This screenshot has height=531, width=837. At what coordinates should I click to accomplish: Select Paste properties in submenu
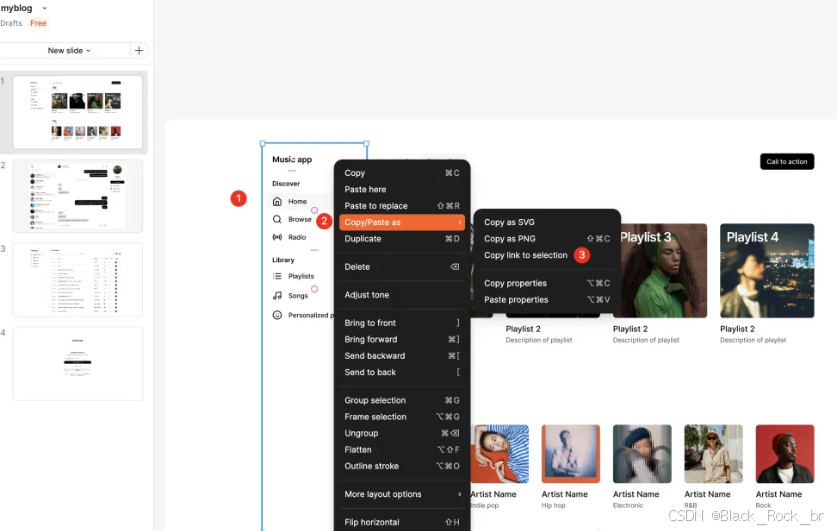(x=547, y=300)
